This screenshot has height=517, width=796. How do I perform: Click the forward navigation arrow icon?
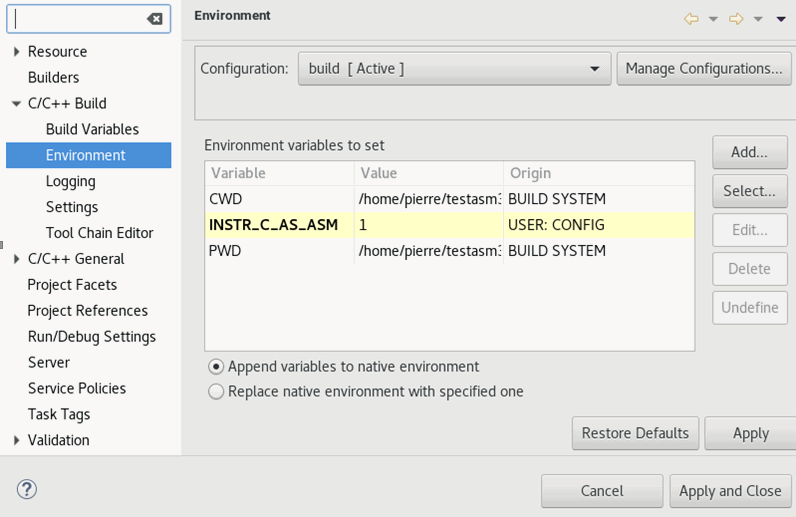pyautogui.click(x=736, y=19)
